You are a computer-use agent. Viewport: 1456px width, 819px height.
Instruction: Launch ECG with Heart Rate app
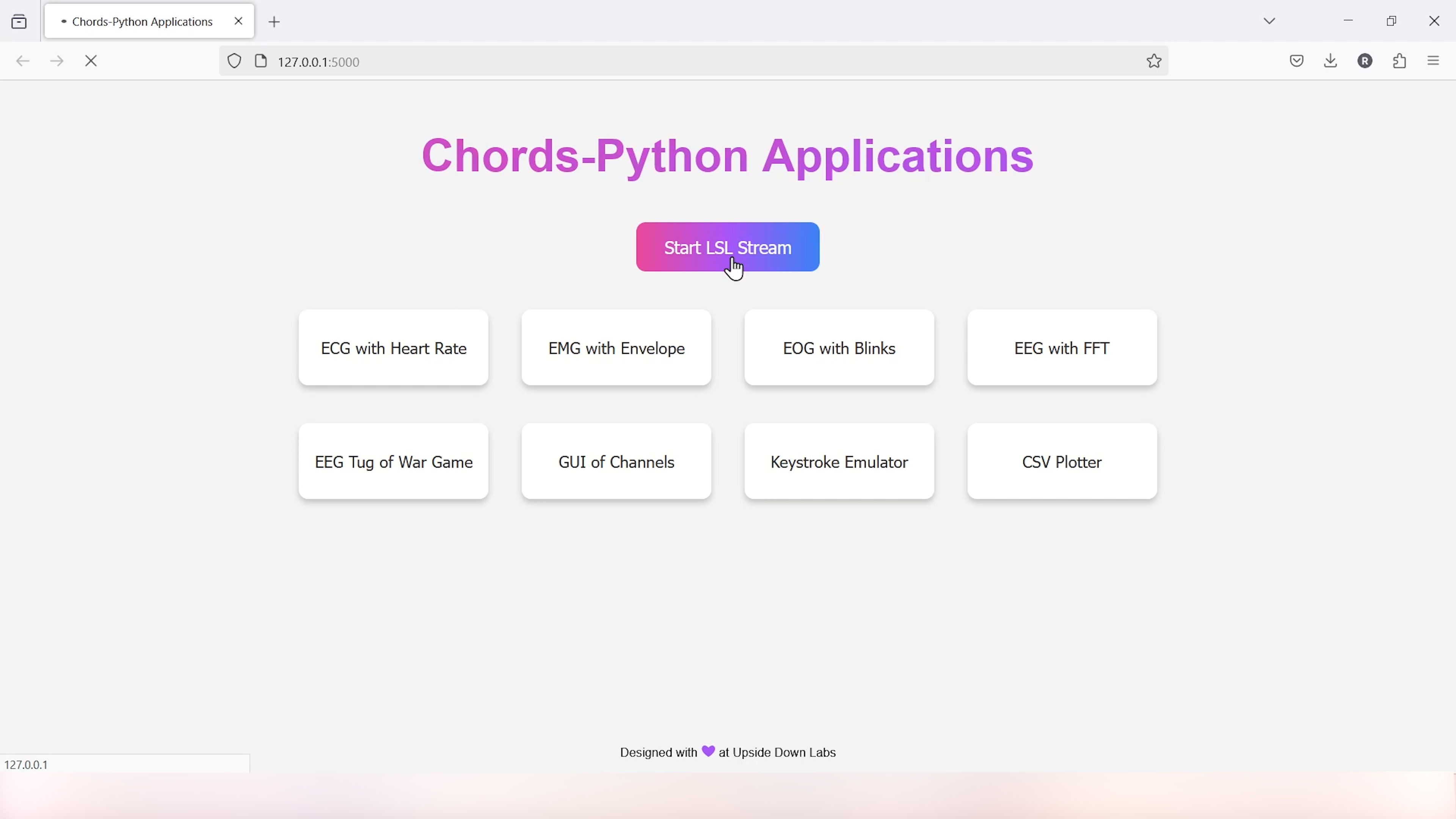[394, 348]
